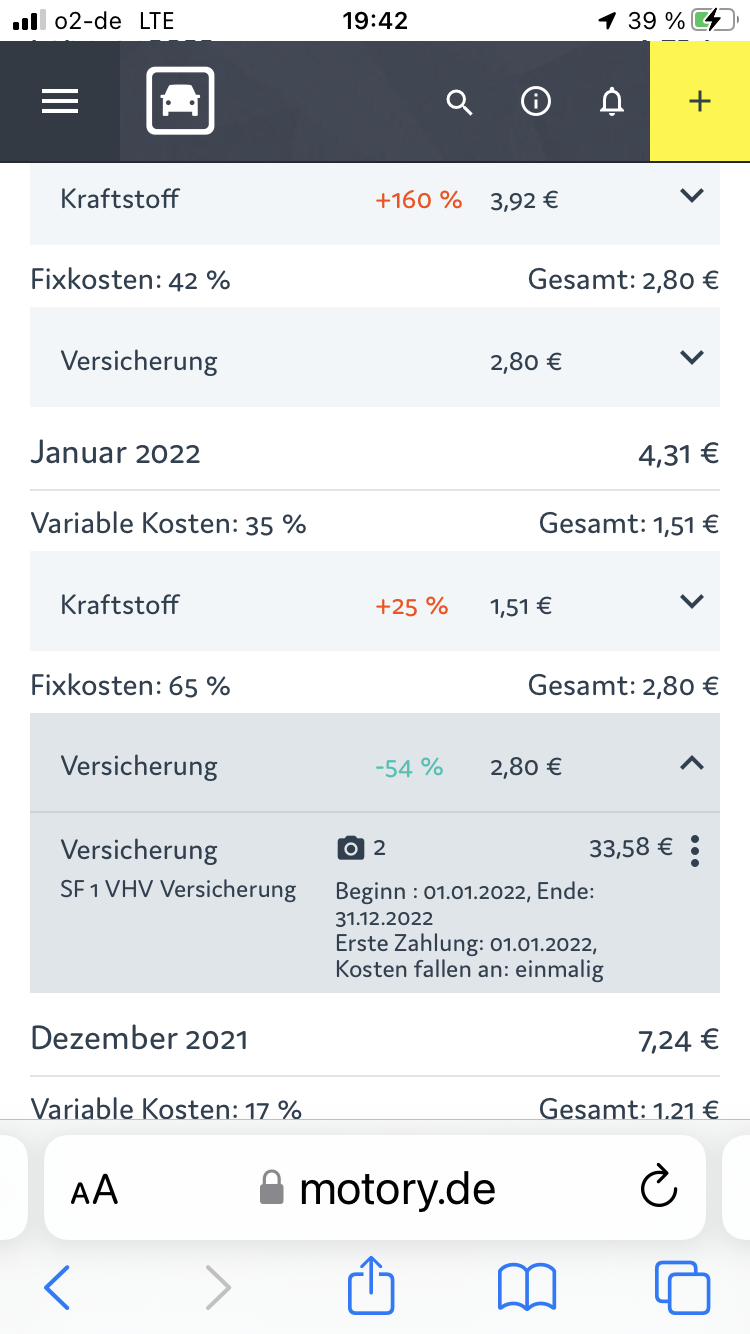Tap the yellow plus add button
Image resolution: width=750 pixels, height=1334 pixels.
700,102
